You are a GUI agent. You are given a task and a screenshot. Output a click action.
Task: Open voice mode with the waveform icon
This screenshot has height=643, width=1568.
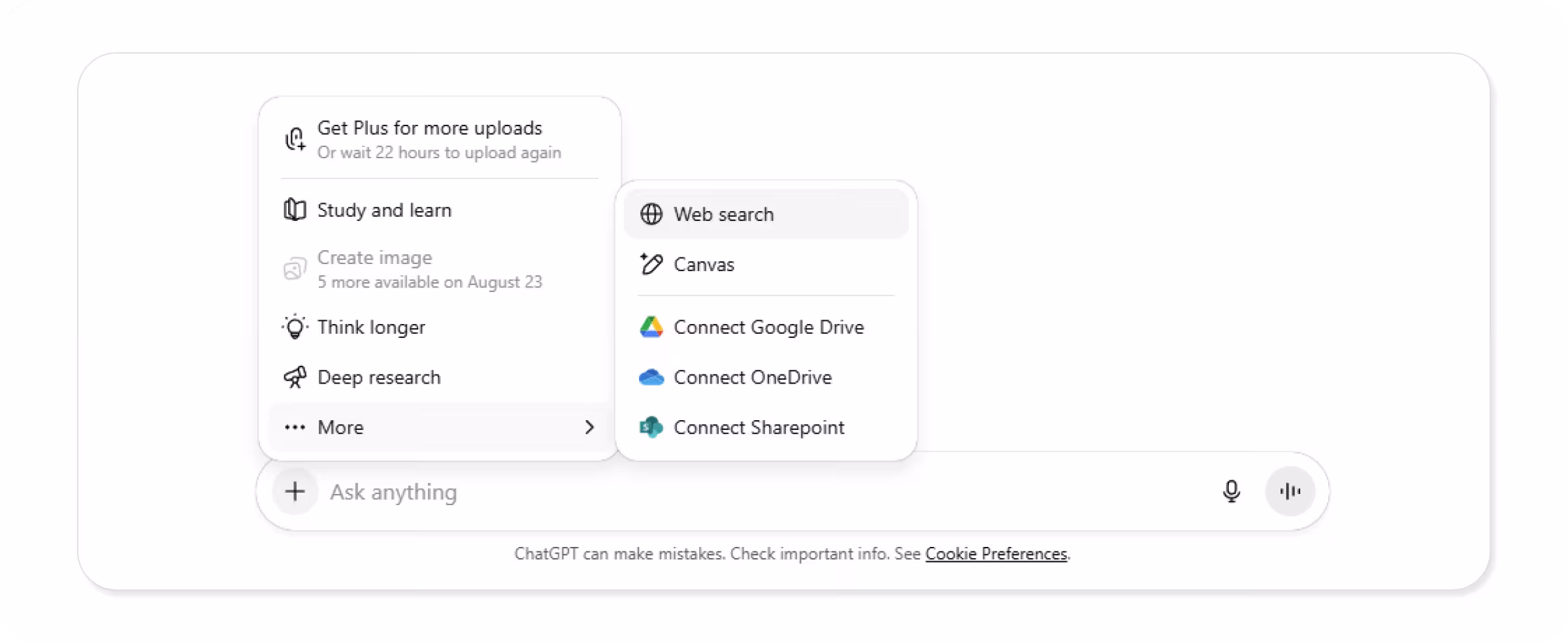click(x=1290, y=491)
